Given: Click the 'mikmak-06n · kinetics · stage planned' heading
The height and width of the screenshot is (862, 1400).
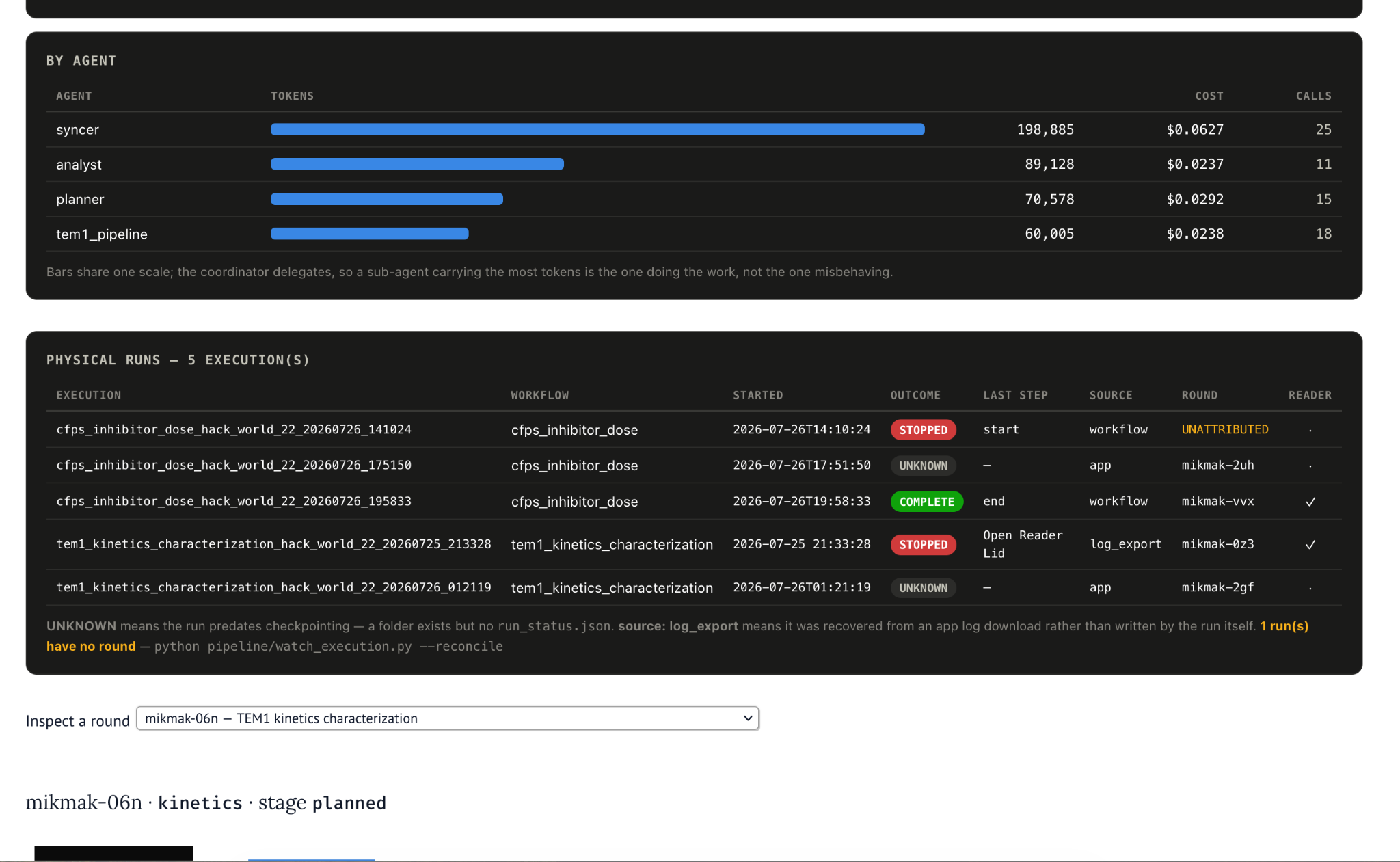Looking at the screenshot, I should tap(206, 803).
